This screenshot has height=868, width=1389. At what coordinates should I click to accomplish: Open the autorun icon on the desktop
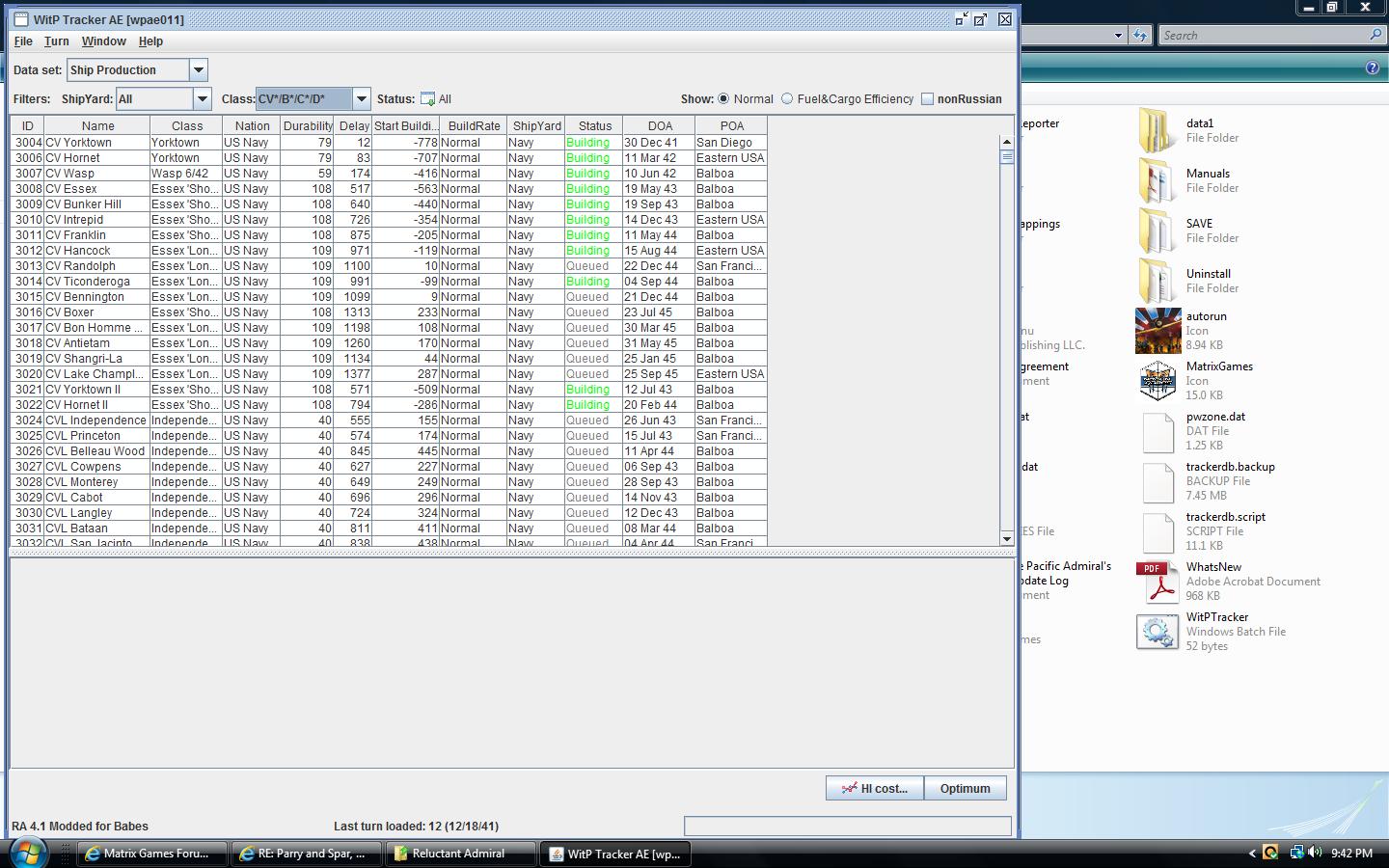[1157, 330]
